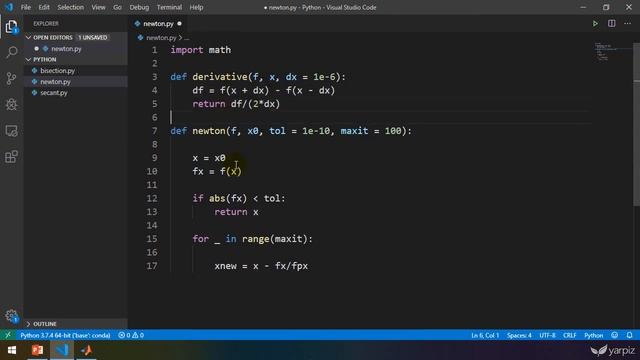This screenshot has height=360, width=640.
Task: Open the Debug view in activity bar
Action: point(11,104)
